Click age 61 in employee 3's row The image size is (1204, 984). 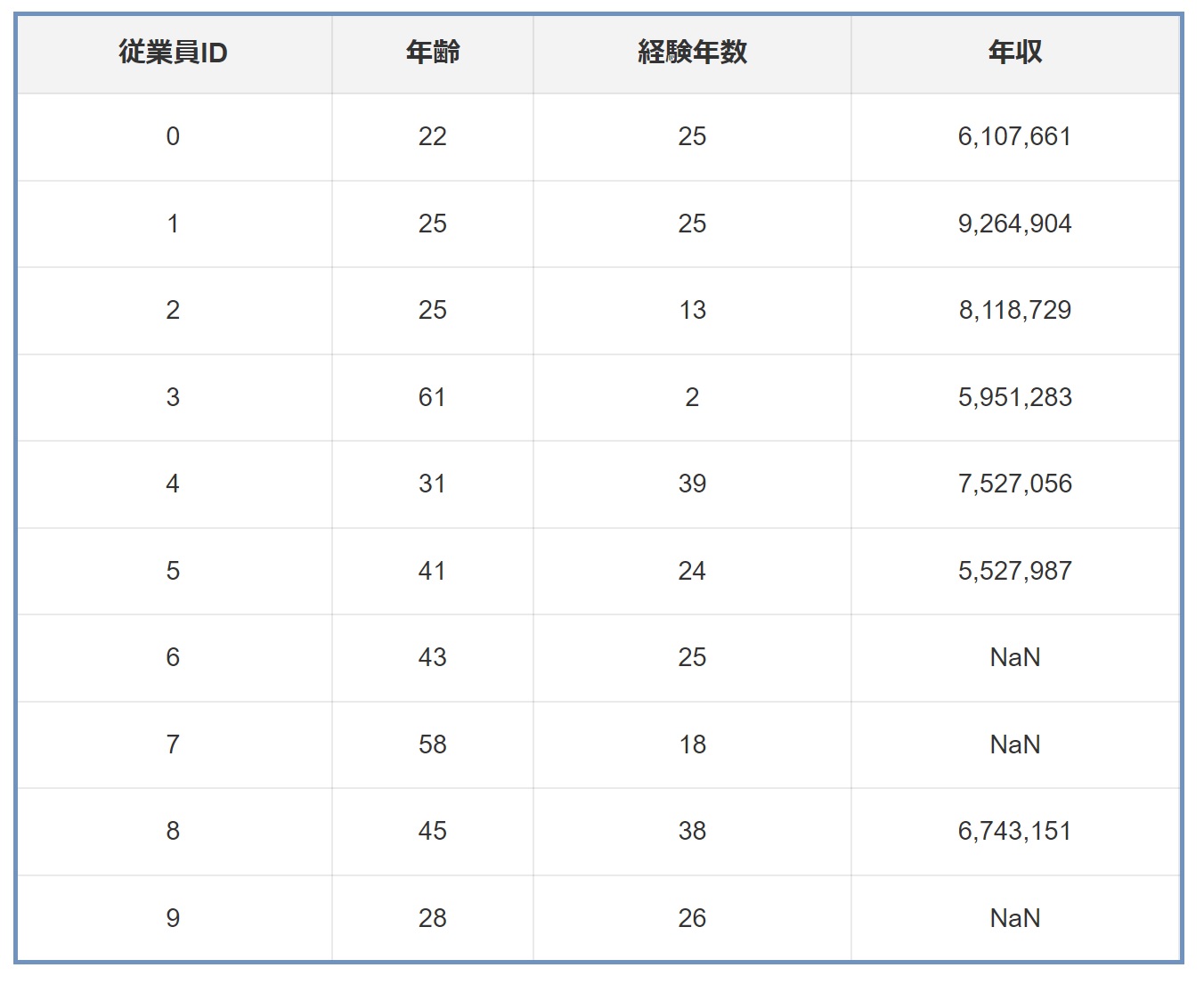point(433,397)
